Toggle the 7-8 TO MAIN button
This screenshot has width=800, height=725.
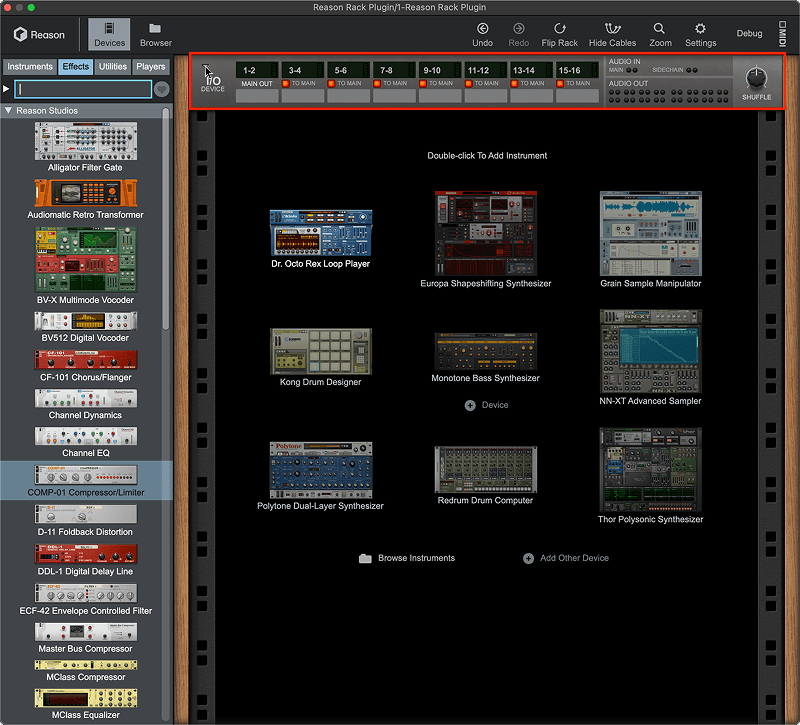(377, 83)
